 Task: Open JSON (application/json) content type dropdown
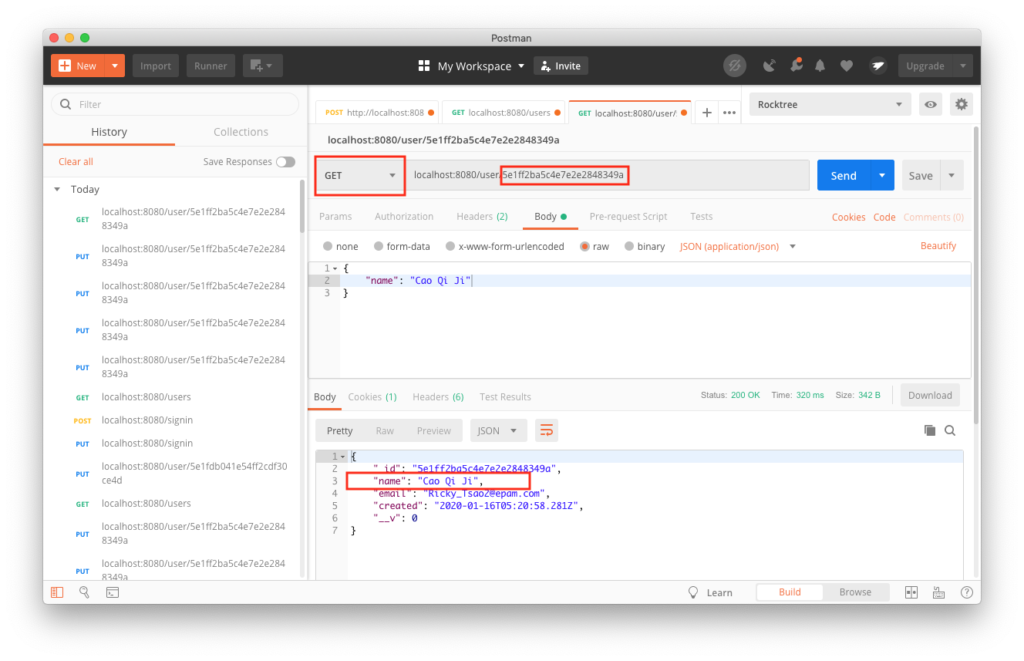coord(737,246)
